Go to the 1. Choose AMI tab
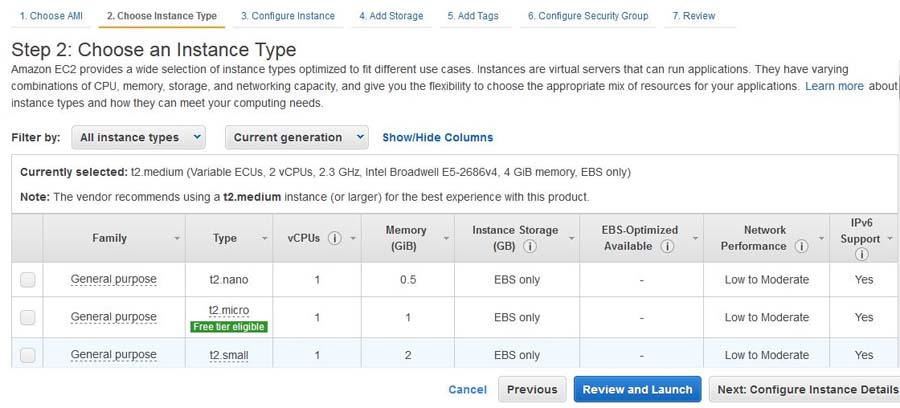Screen dimensions: 900x408 click(48, 16)
